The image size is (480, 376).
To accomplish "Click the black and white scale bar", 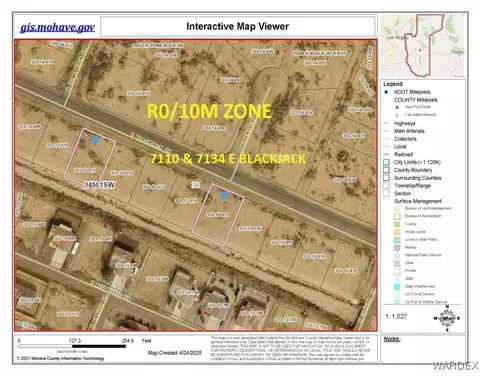I will [x=72, y=346].
